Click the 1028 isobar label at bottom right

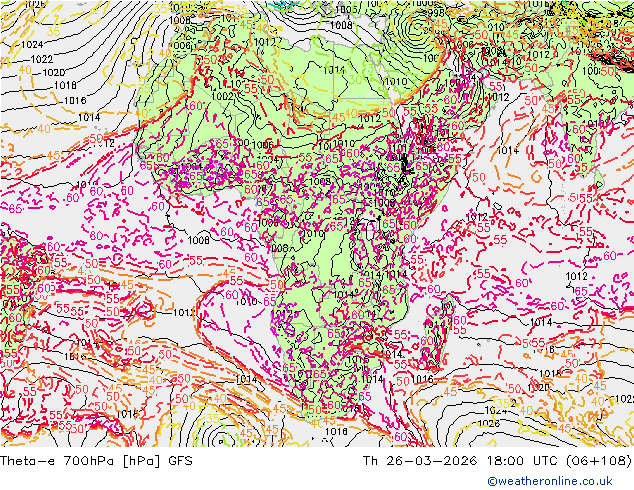[488, 423]
